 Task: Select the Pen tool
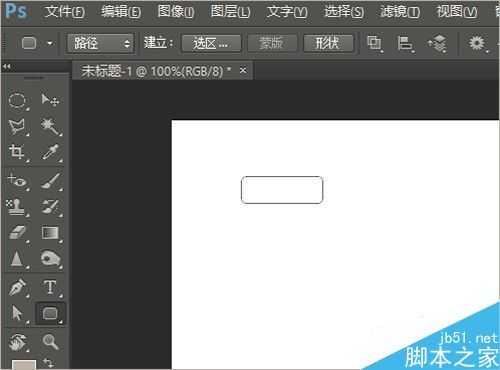tap(17, 287)
